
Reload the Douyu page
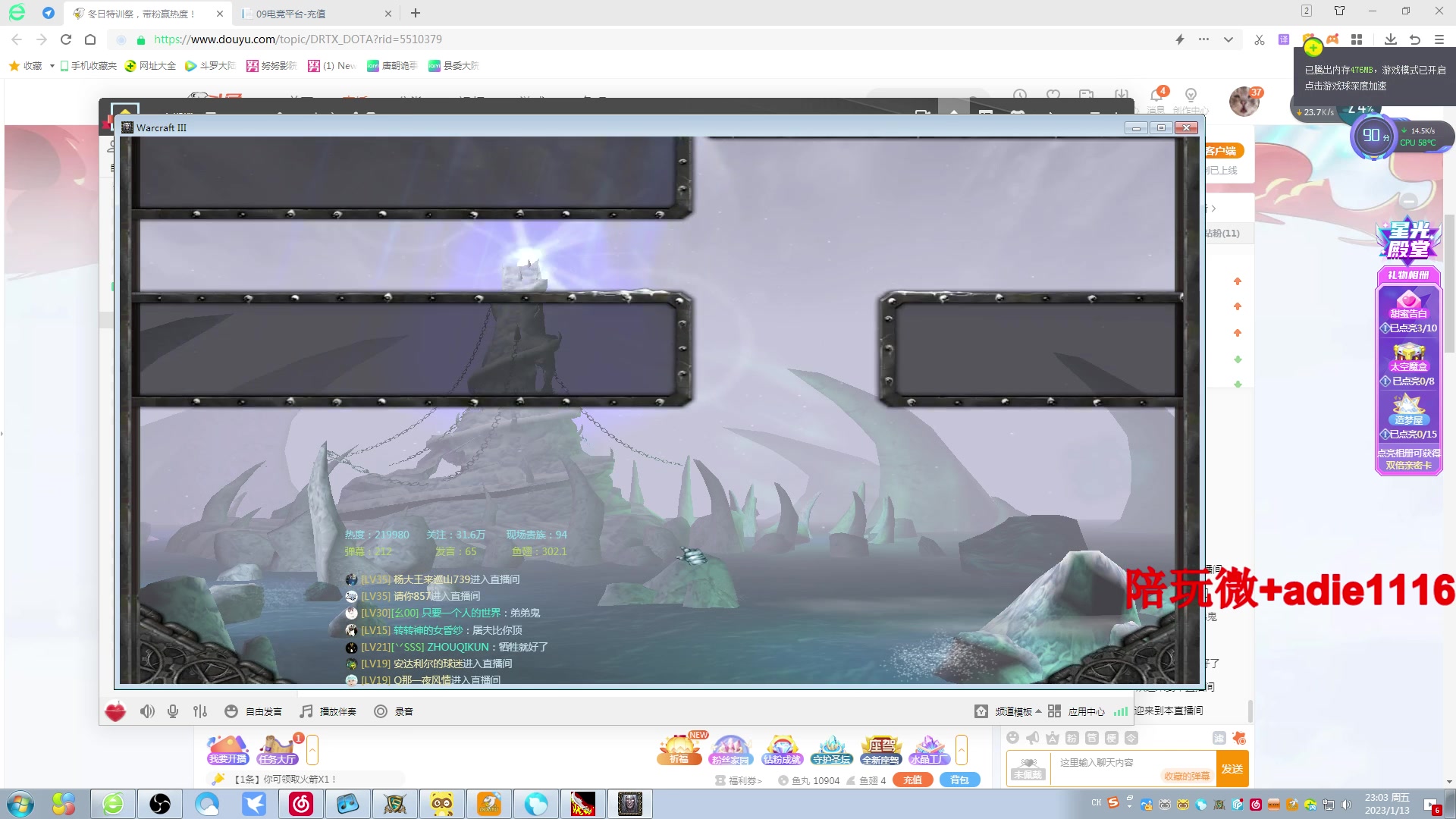pos(66,39)
